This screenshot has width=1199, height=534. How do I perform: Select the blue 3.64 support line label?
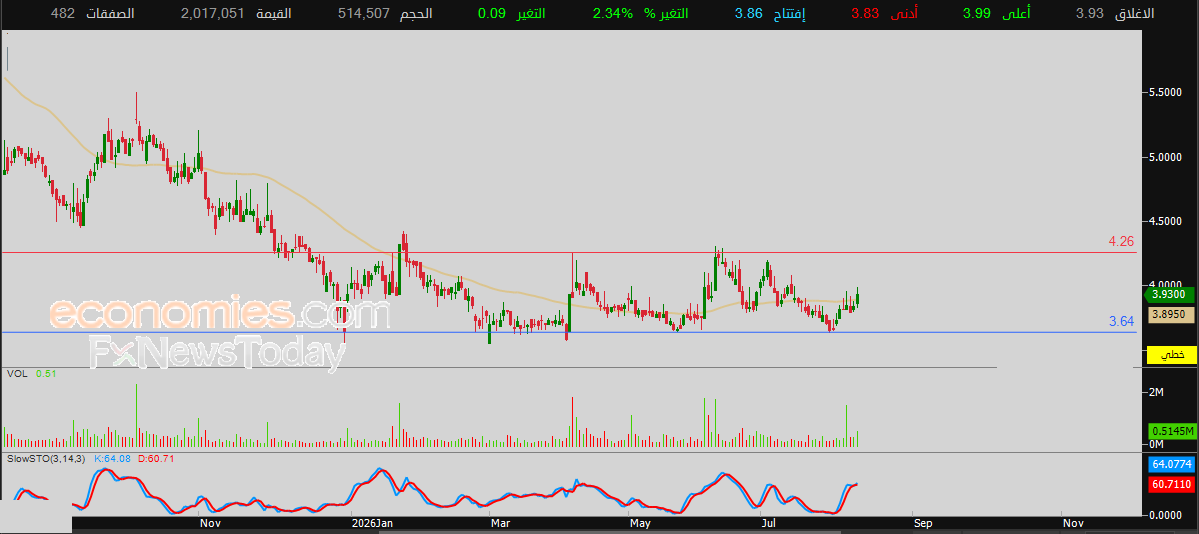pyautogui.click(x=1121, y=321)
